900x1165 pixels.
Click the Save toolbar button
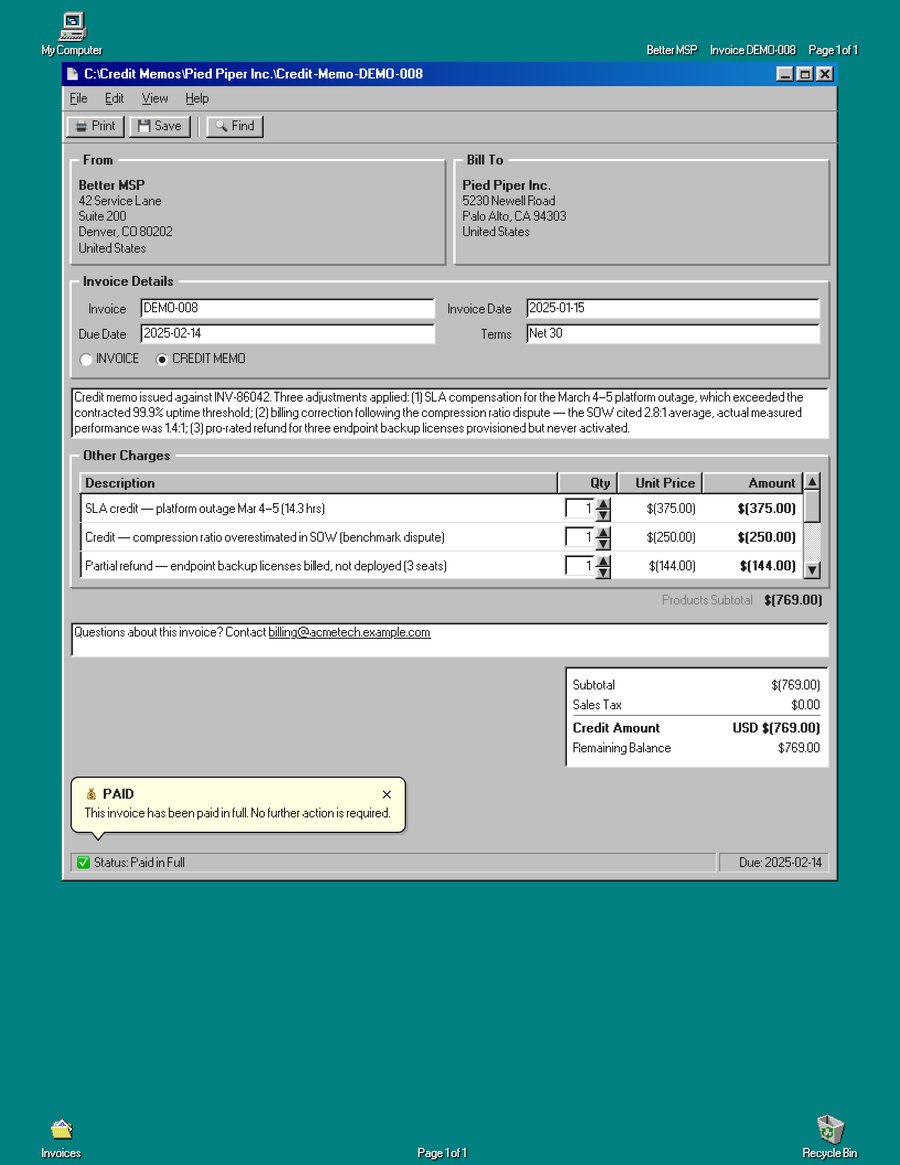pos(160,126)
